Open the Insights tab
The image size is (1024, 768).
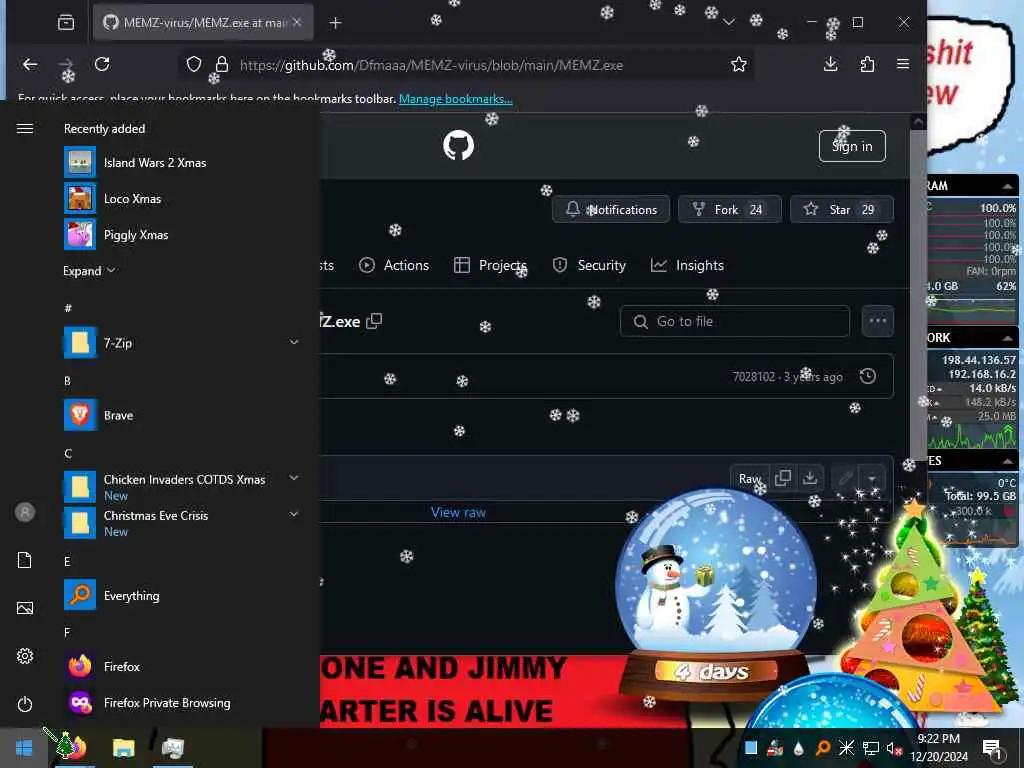click(688, 265)
